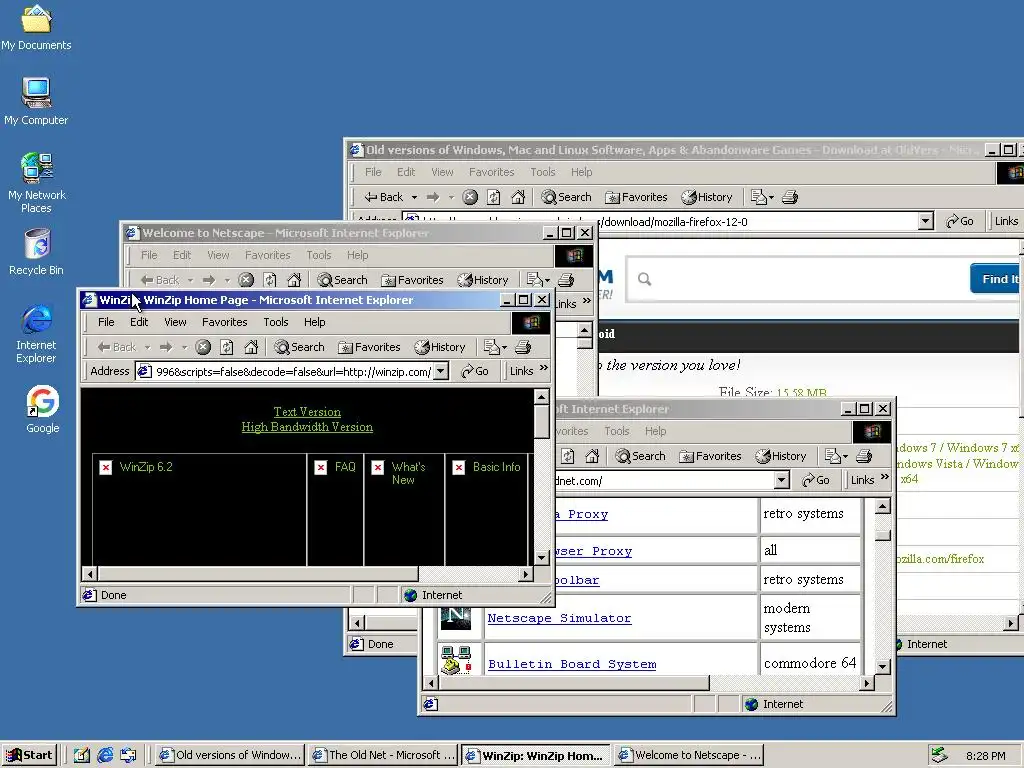The height and width of the screenshot is (768, 1024).
Task: Open Help menu in WinZip window
Action: click(x=314, y=322)
